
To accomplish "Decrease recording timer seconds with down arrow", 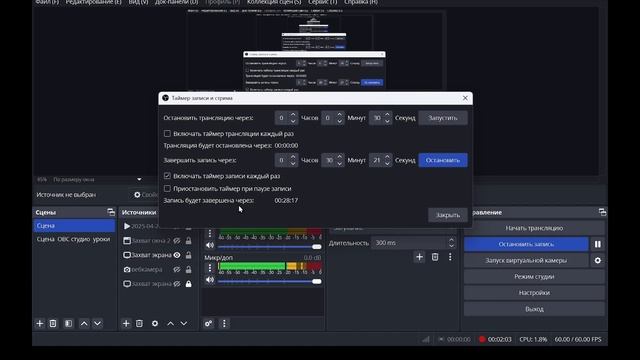I will click(387, 164).
